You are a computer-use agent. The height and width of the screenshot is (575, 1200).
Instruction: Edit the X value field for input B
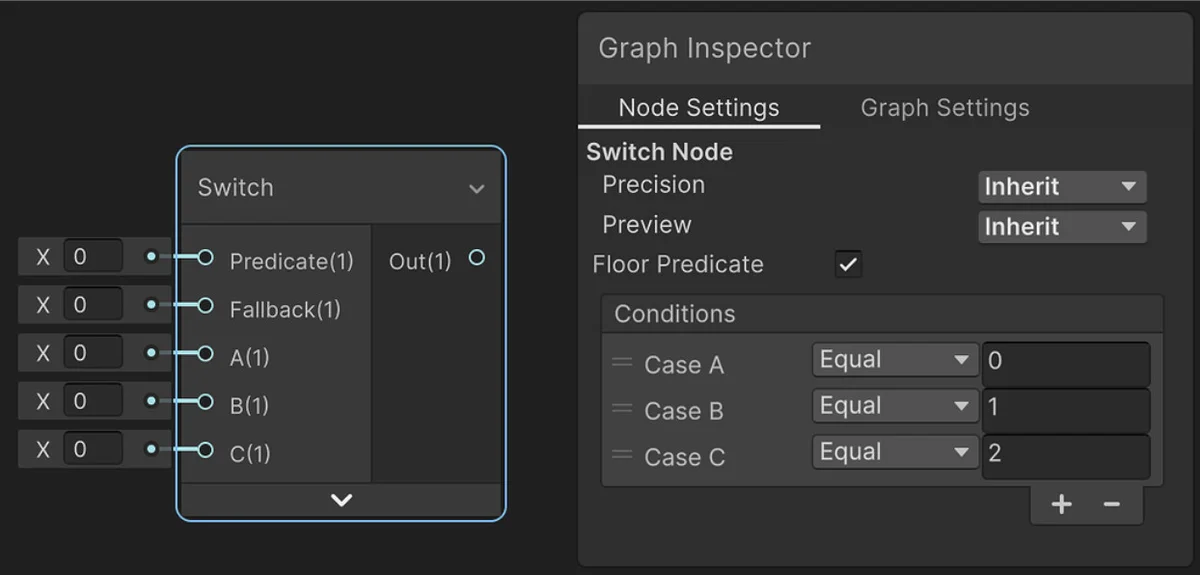click(94, 401)
